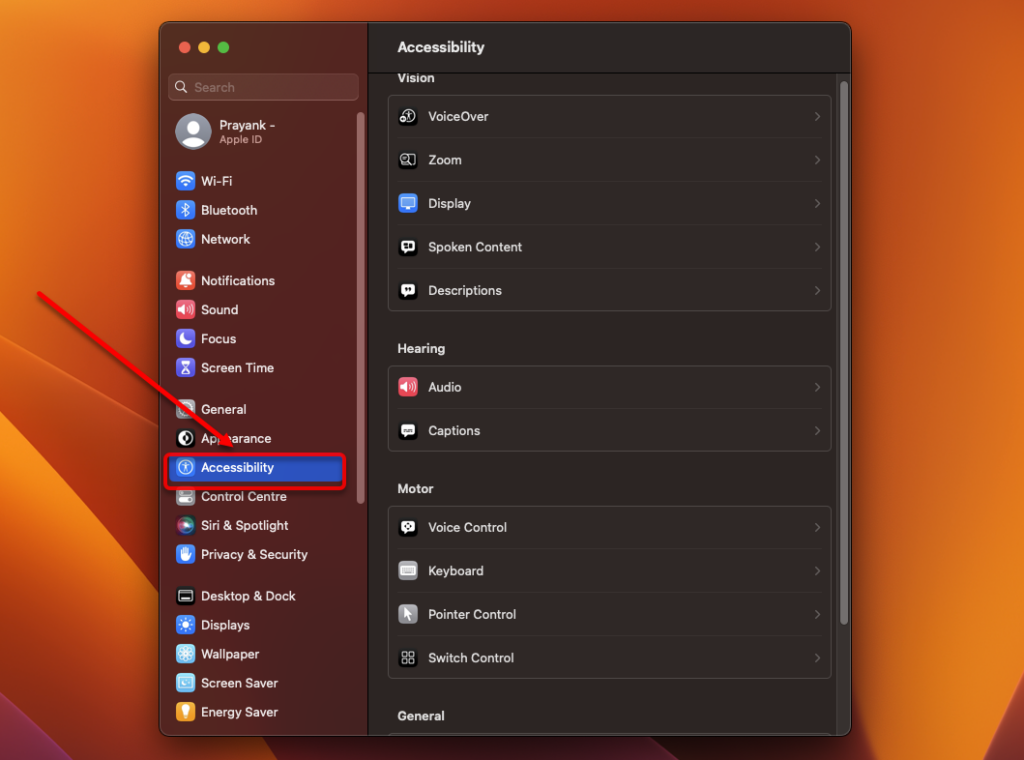Click the Accessibility icon in the sidebar
Screen dimensions: 1024x760
point(185,467)
